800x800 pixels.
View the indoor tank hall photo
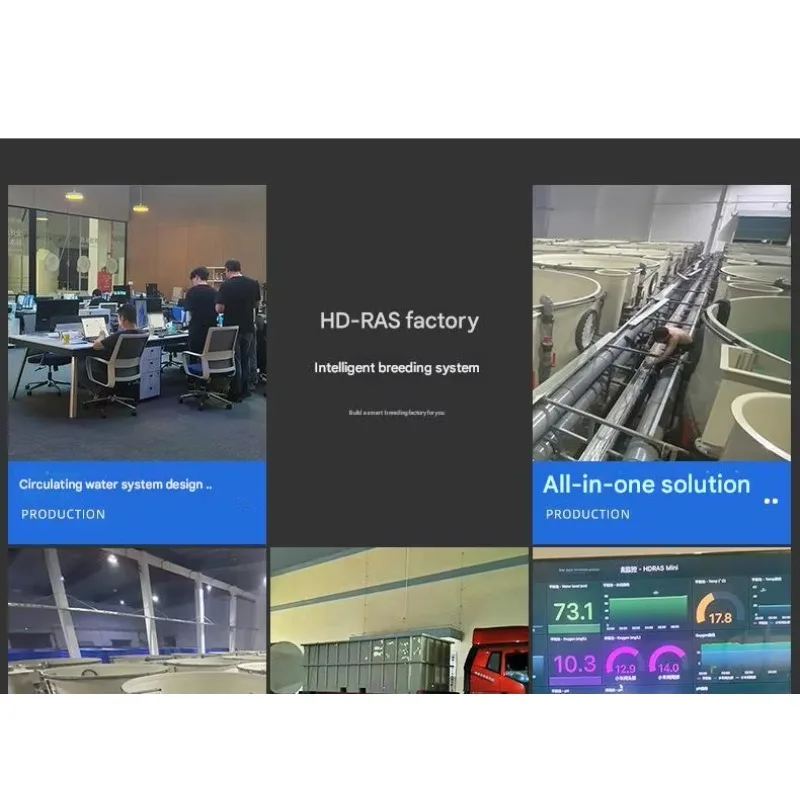coord(137,620)
